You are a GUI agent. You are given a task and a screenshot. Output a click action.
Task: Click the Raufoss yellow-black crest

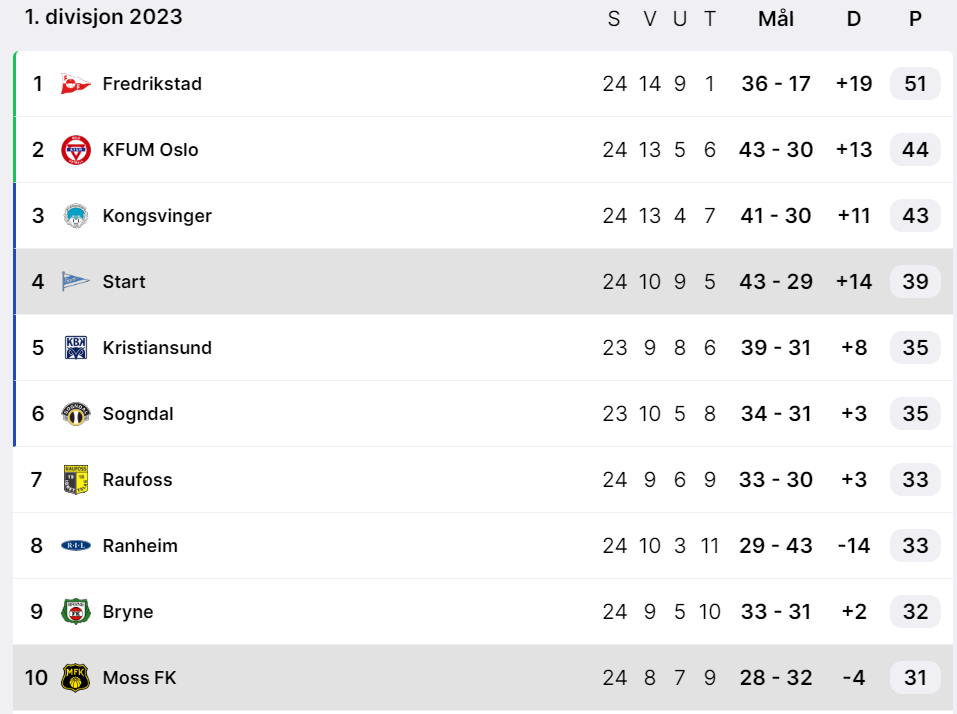pos(76,480)
